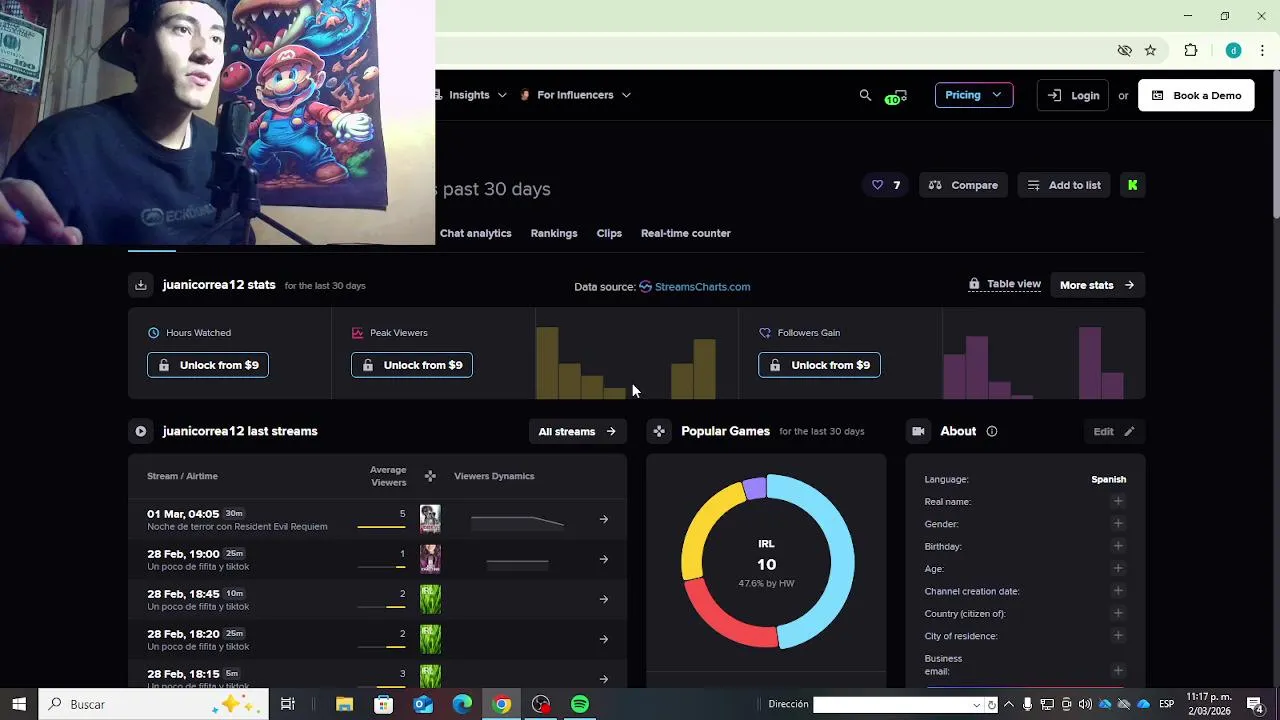Click the crossed-eye tracking icon in address bar

(1124, 50)
